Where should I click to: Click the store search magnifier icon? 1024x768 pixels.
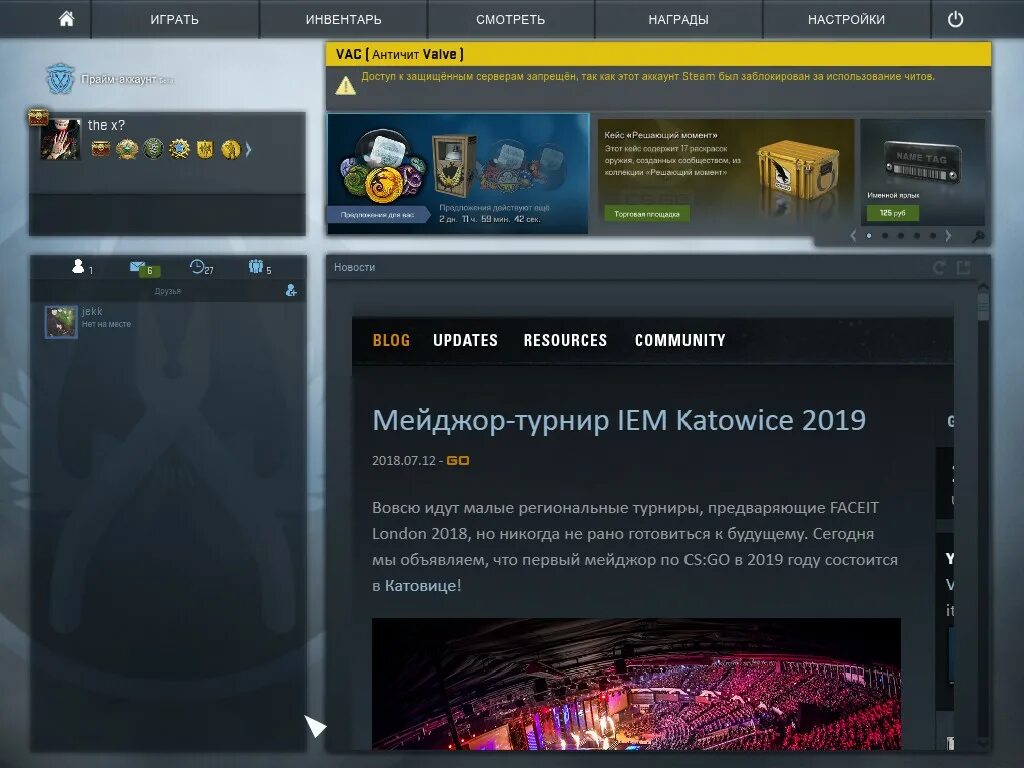coord(978,237)
